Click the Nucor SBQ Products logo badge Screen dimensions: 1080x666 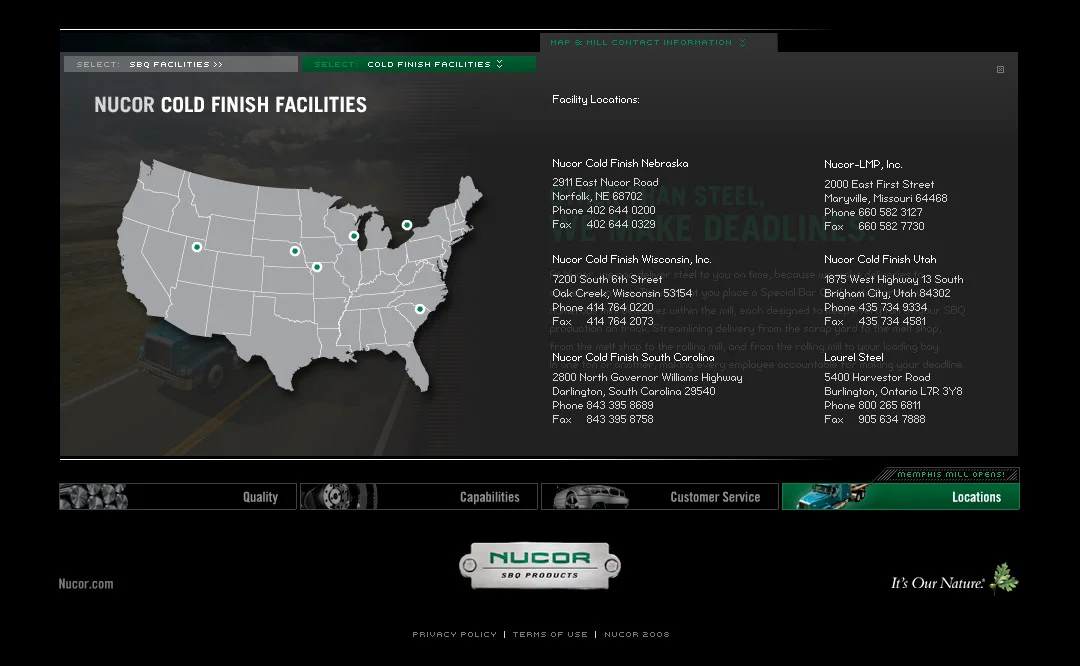[540, 566]
